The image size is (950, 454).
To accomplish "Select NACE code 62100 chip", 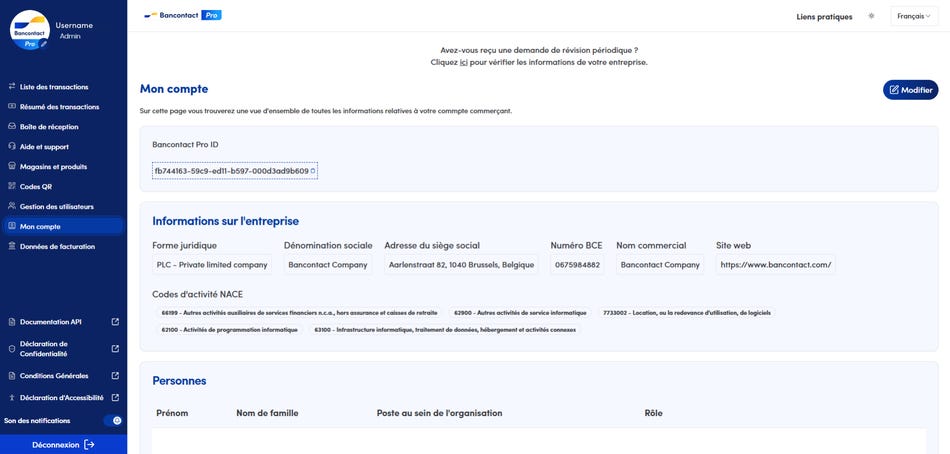I will [x=230, y=330].
